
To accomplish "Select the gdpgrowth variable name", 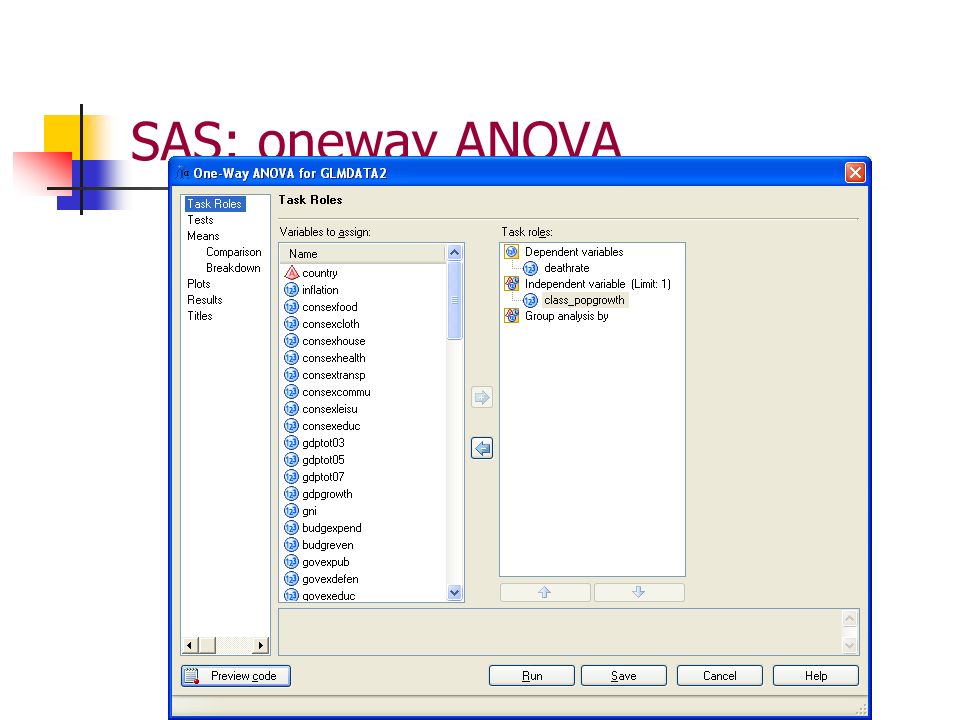I will [328, 494].
